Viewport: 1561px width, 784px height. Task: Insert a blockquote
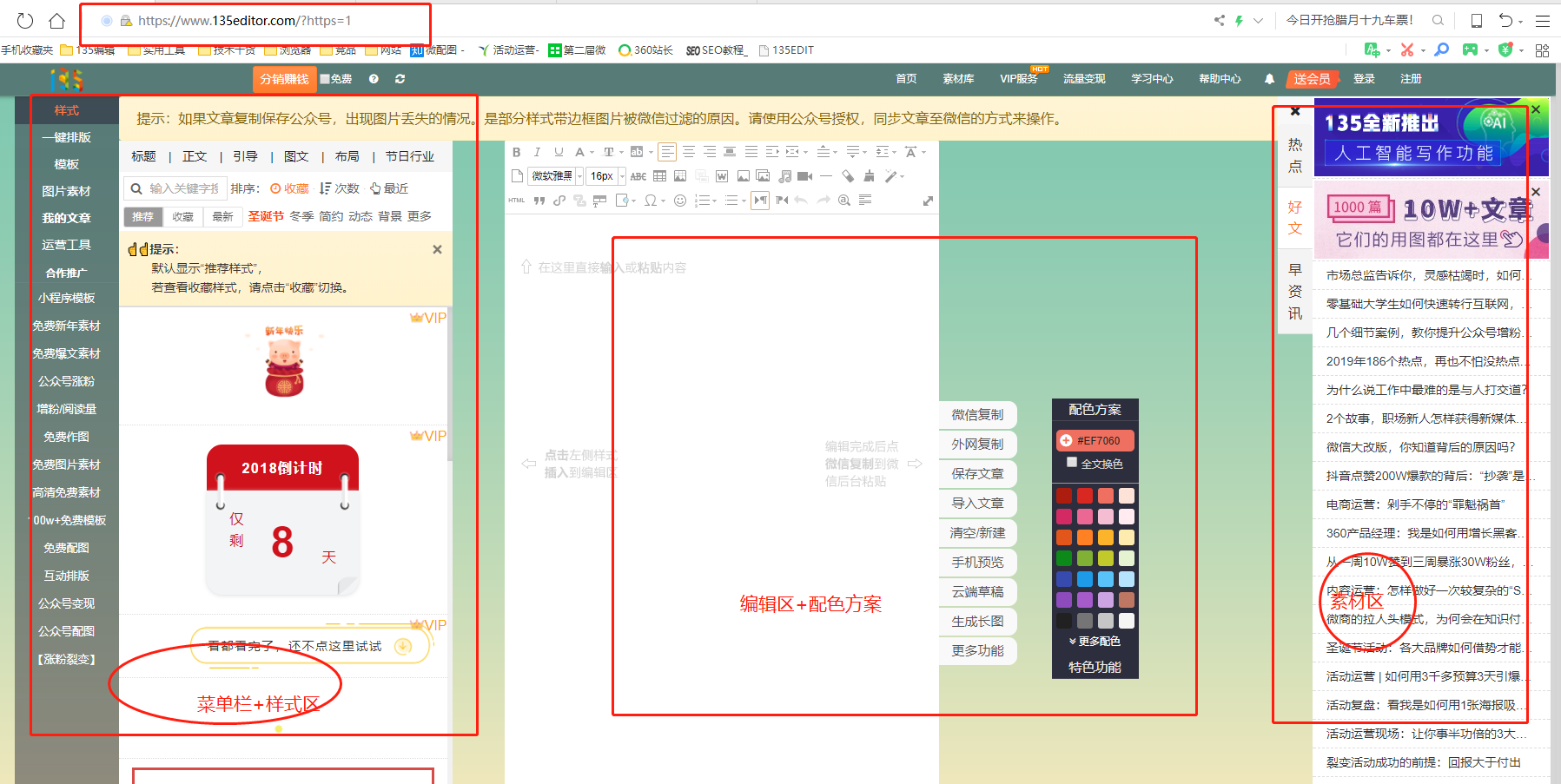(539, 201)
